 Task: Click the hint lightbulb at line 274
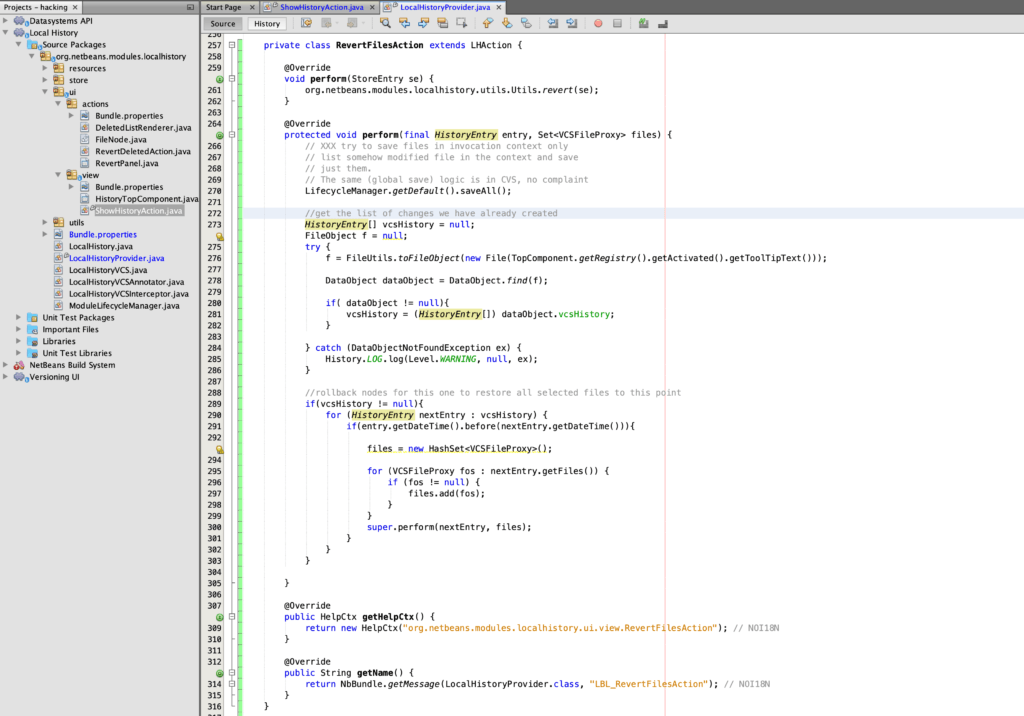tap(219, 236)
